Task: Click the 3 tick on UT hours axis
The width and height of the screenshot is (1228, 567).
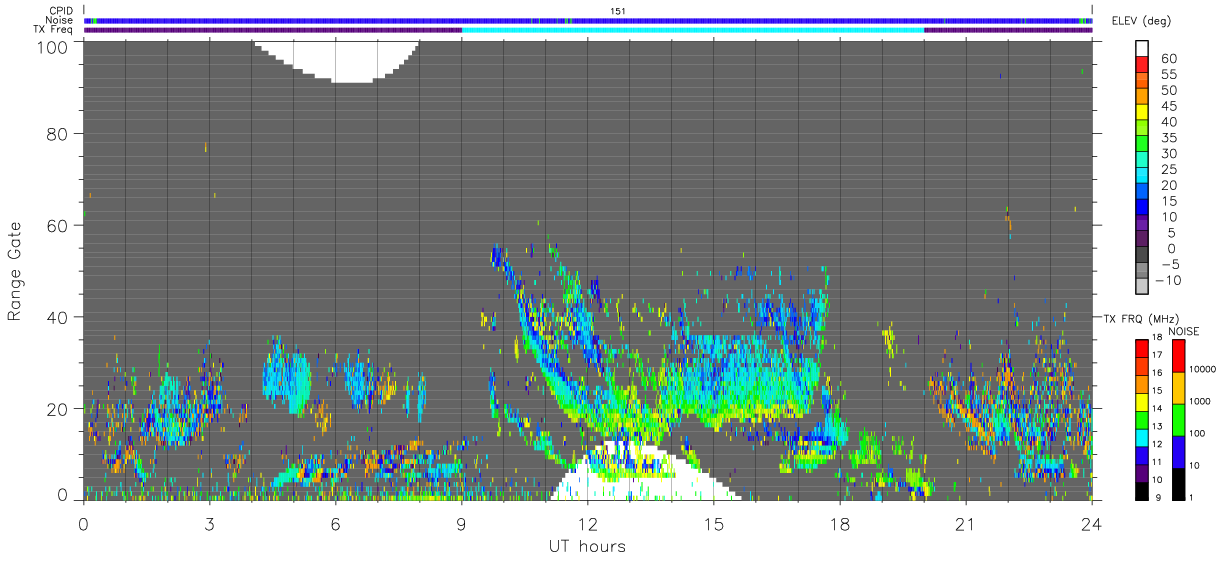Action: pyautogui.click(x=209, y=524)
